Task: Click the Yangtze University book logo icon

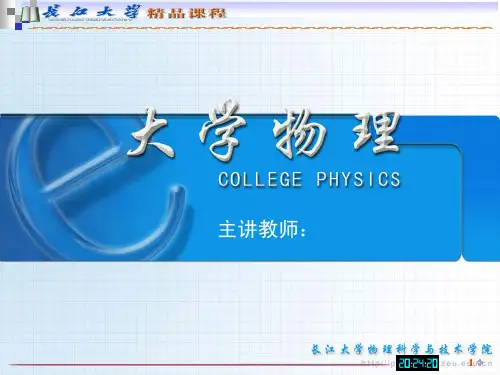Action: (x=30, y=13)
